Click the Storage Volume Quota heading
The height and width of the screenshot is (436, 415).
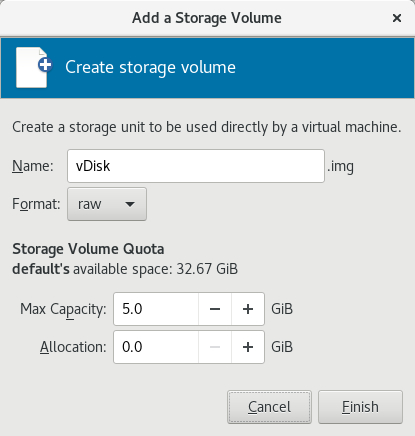[x=88, y=249]
